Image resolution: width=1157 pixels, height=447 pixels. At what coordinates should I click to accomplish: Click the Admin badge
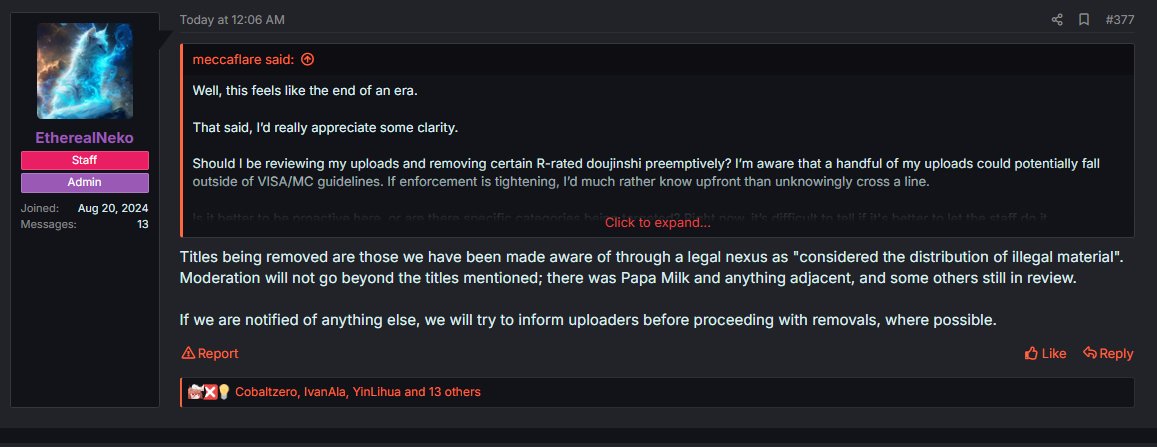pos(85,182)
